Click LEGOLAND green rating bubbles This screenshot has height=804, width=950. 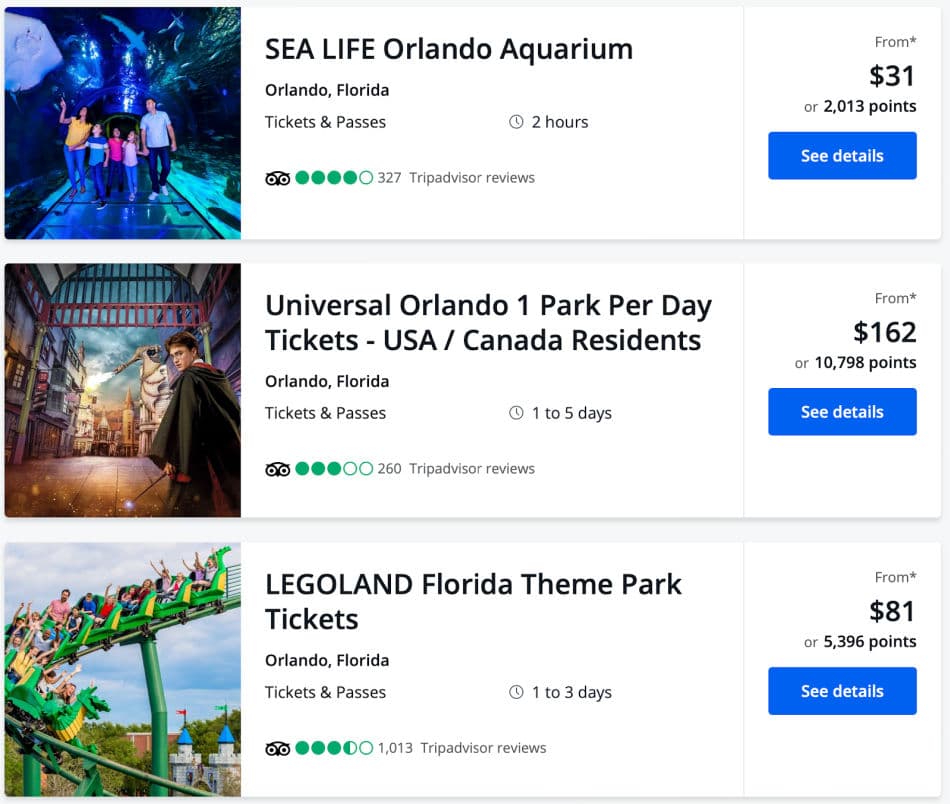(334, 748)
